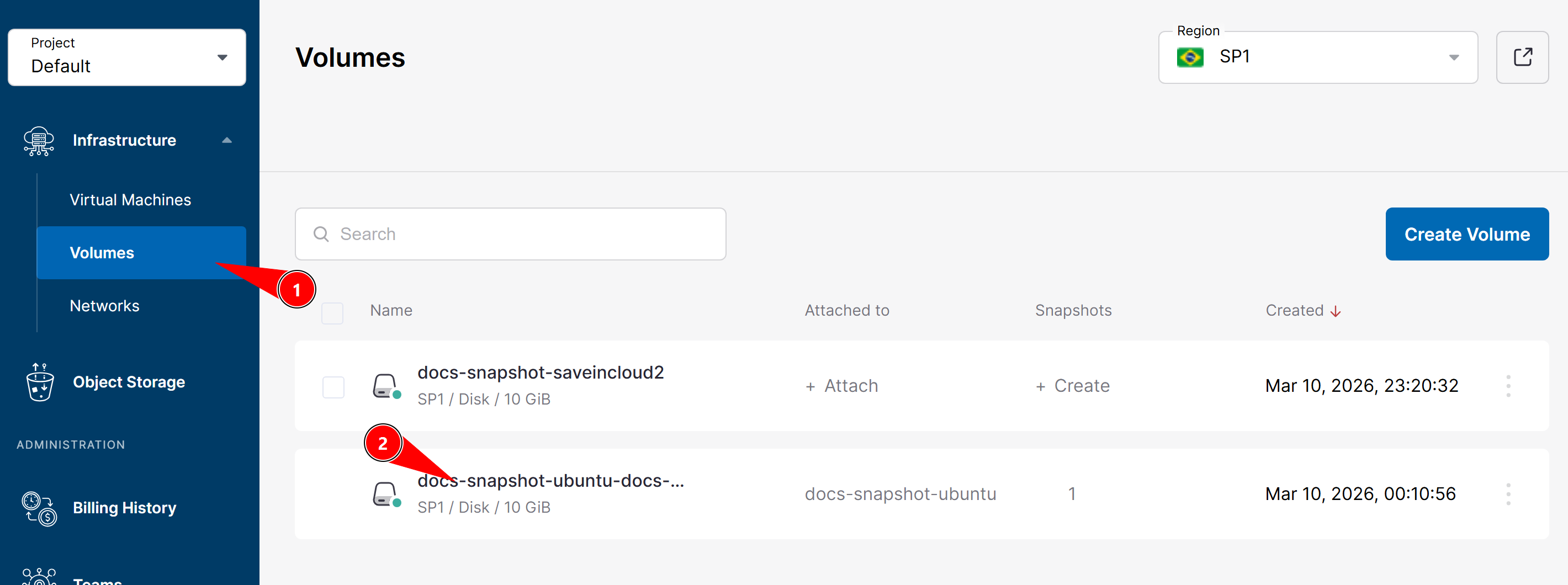Click disk icon of docs-snapshot-saveincloud2

[386, 386]
